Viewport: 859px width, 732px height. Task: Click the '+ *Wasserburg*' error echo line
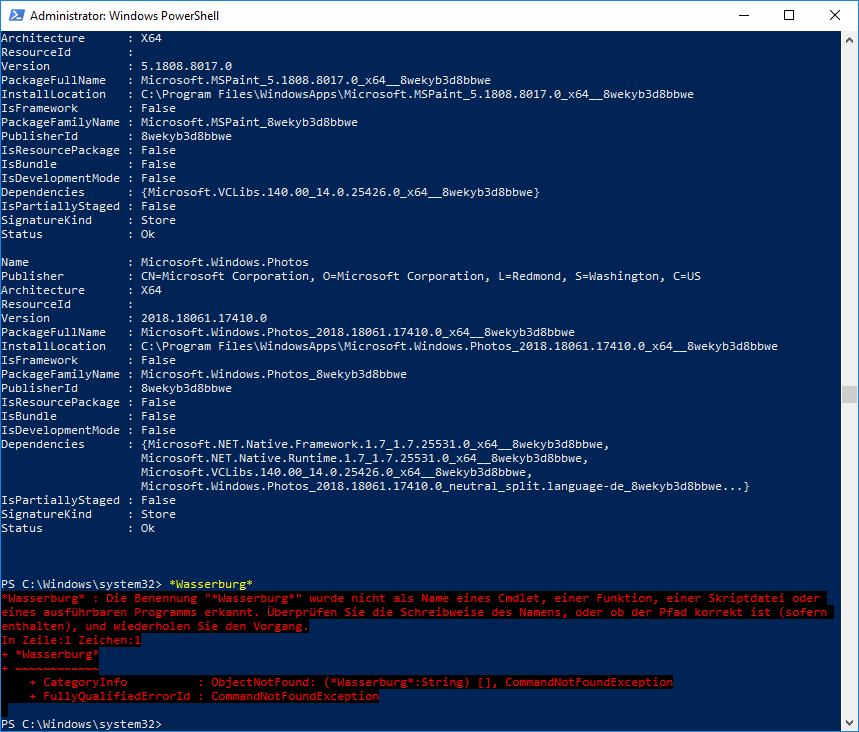[x=50, y=654]
